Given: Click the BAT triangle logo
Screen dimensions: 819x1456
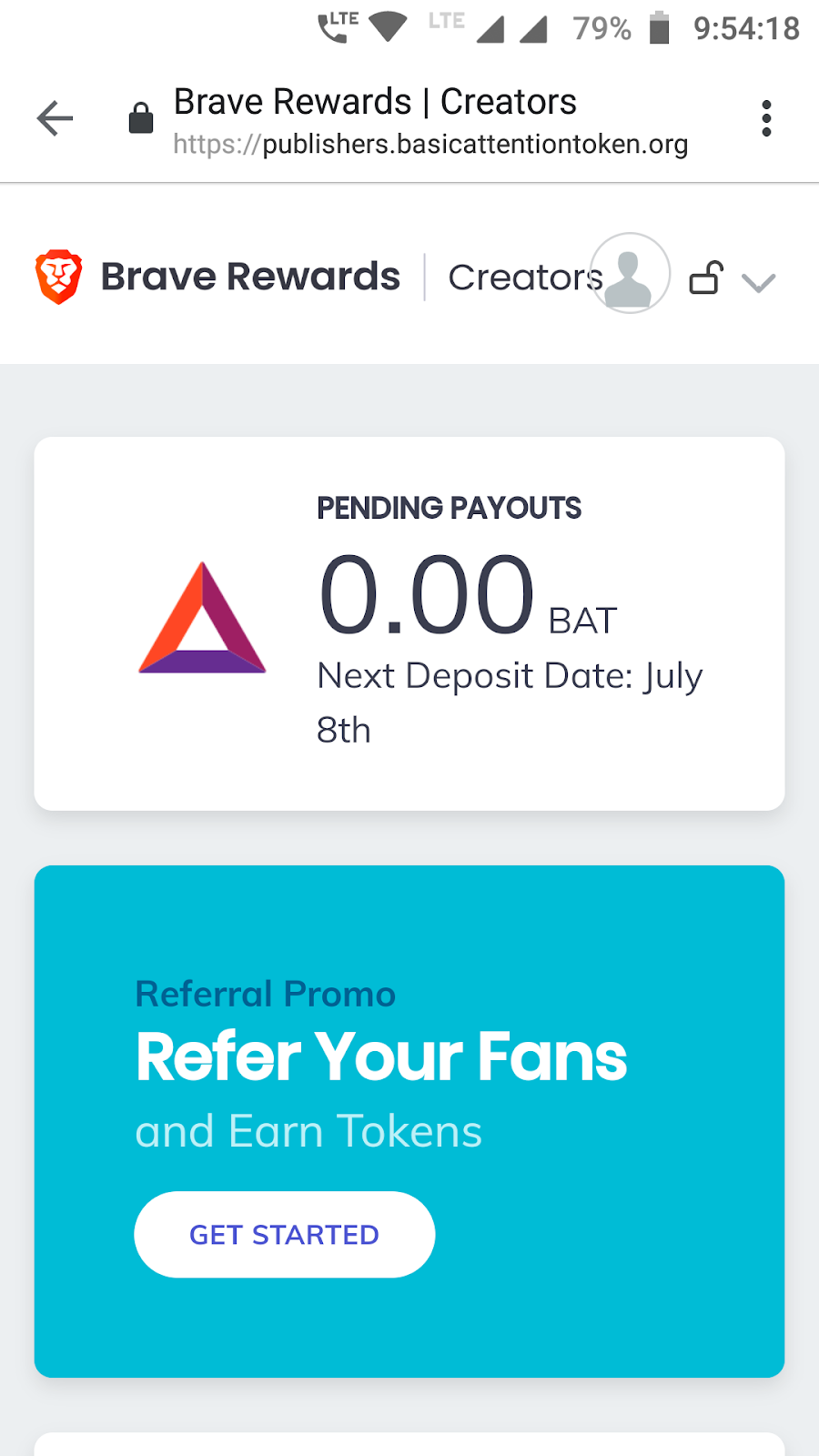Looking at the screenshot, I should pos(202,619).
